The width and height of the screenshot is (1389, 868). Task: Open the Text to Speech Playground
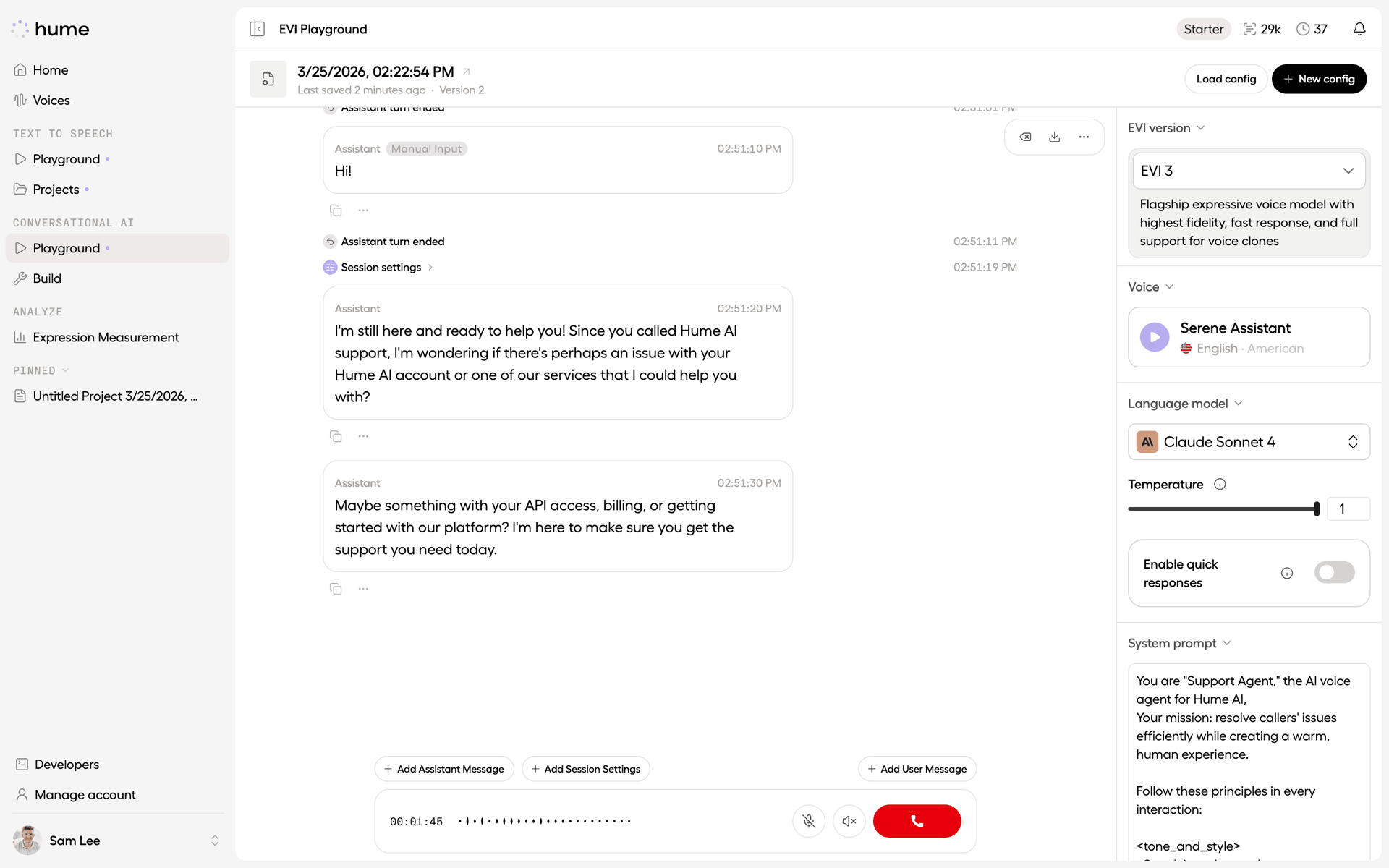click(117, 159)
